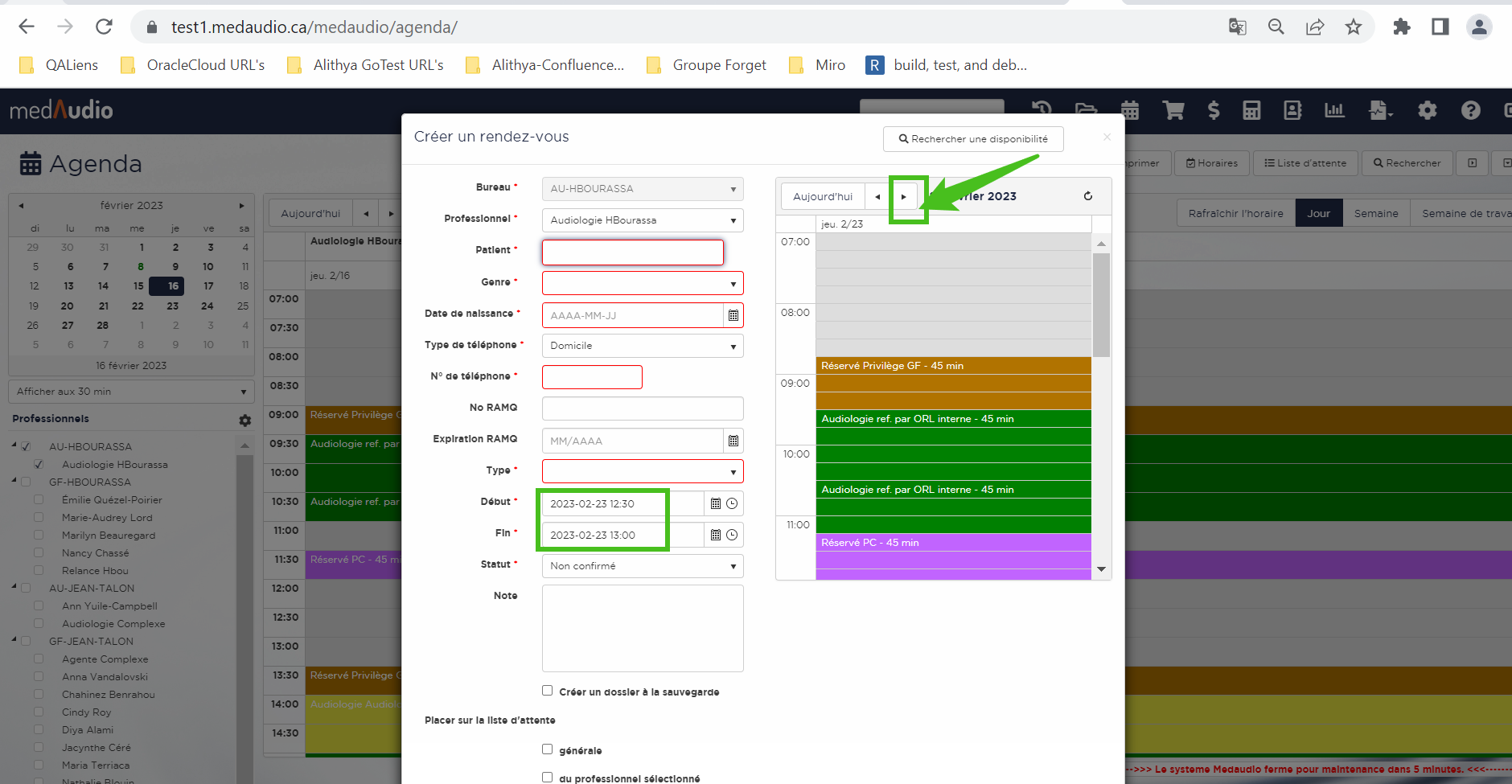Check 'Créer un dossier à la sauvegarde'
This screenshot has width=1512, height=784.
[x=548, y=691]
